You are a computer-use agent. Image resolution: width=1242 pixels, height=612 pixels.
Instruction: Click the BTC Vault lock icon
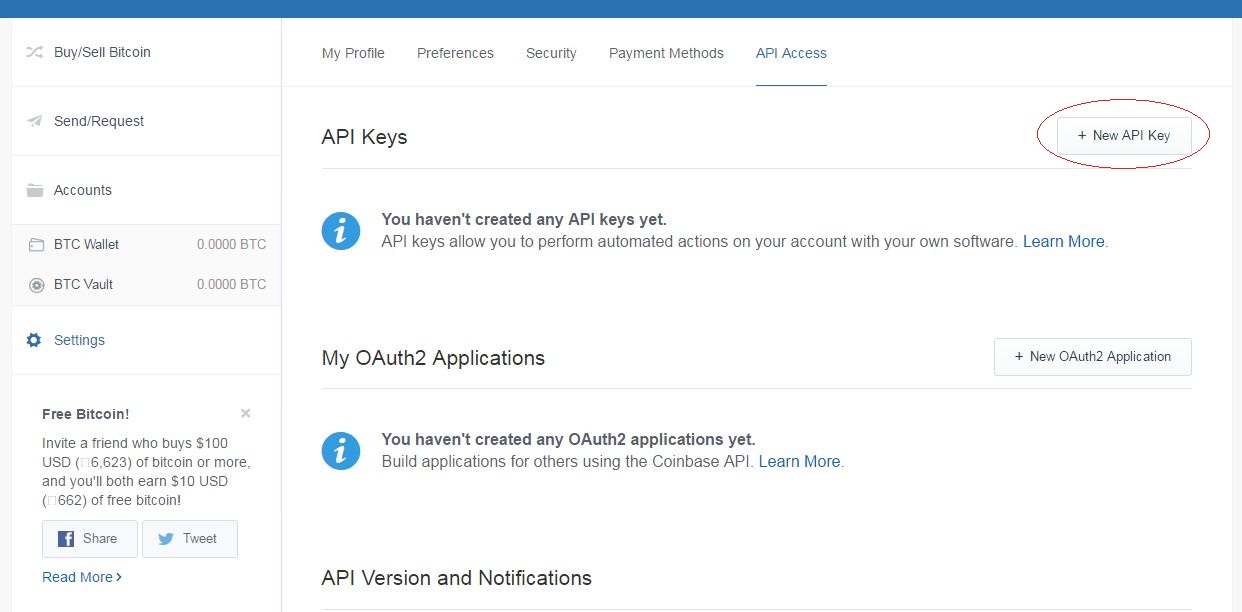click(x=36, y=284)
